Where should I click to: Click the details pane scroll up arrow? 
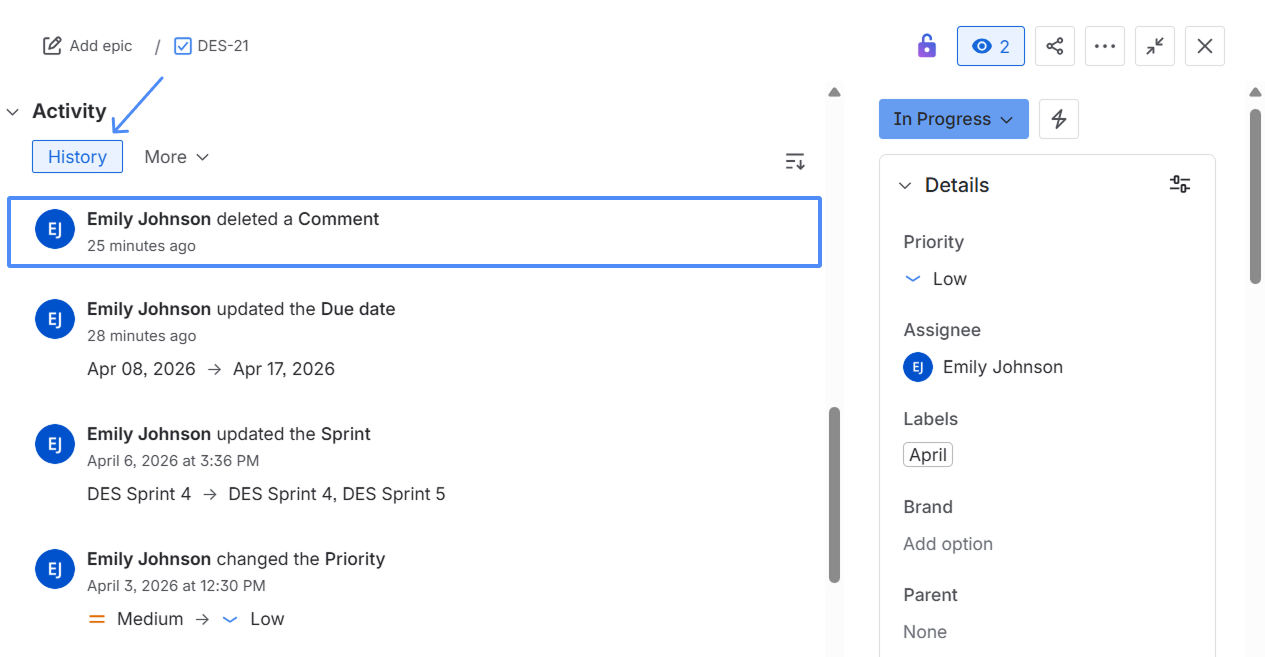[1256, 93]
